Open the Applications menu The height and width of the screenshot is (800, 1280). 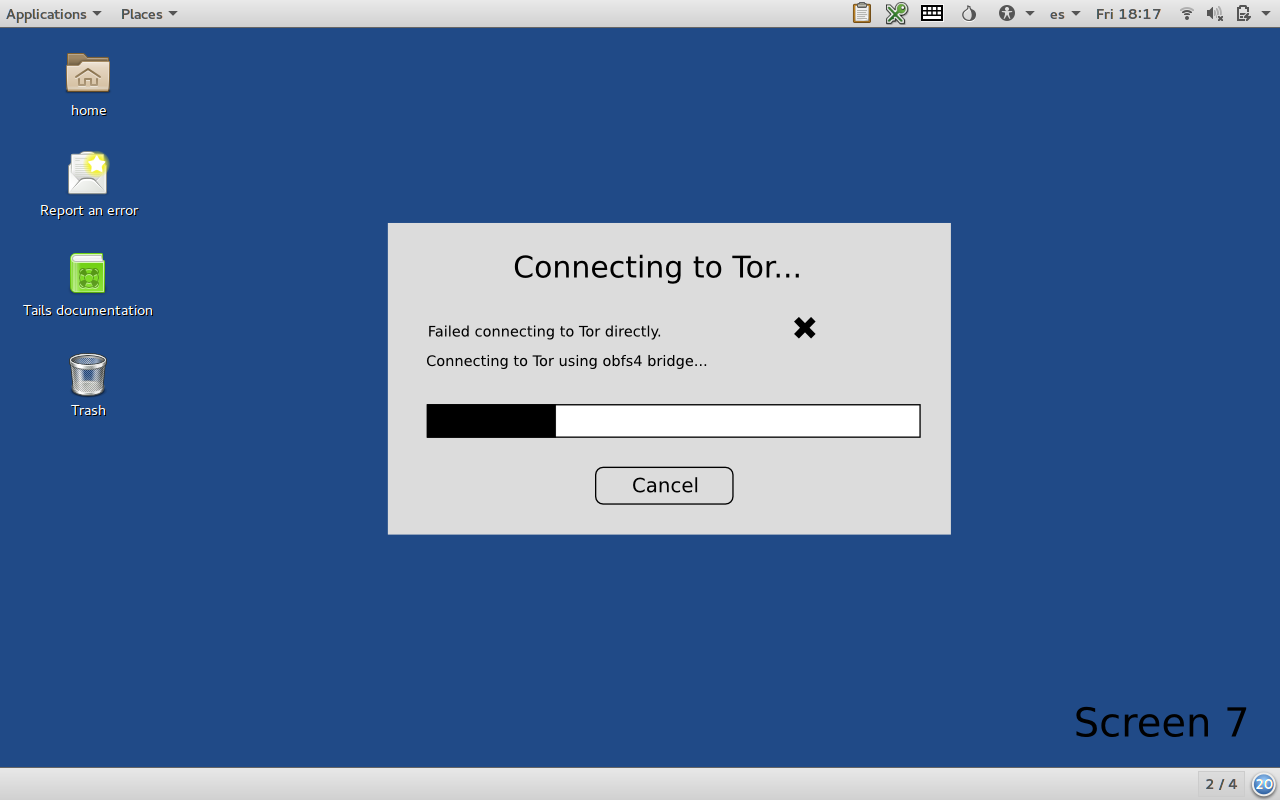pyautogui.click(x=53, y=13)
